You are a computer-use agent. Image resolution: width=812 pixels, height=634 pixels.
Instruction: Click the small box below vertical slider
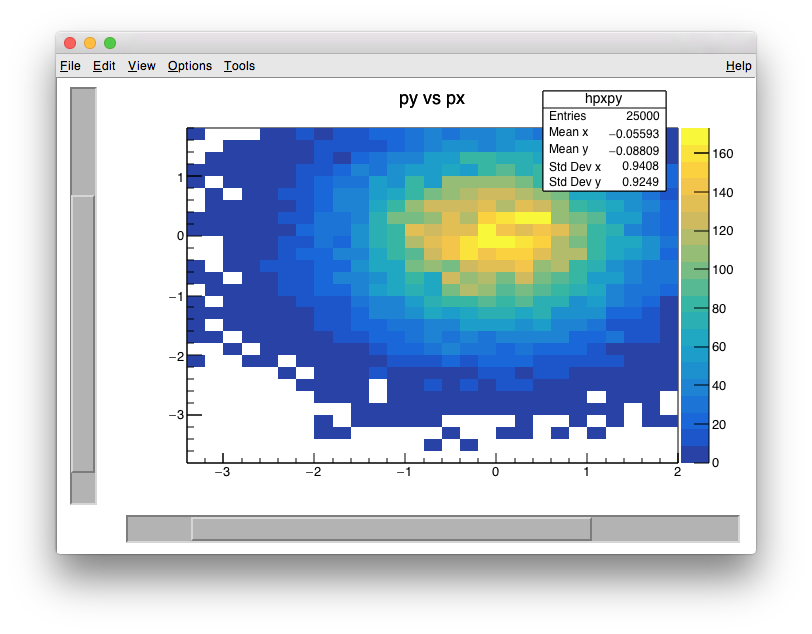coord(83,488)
